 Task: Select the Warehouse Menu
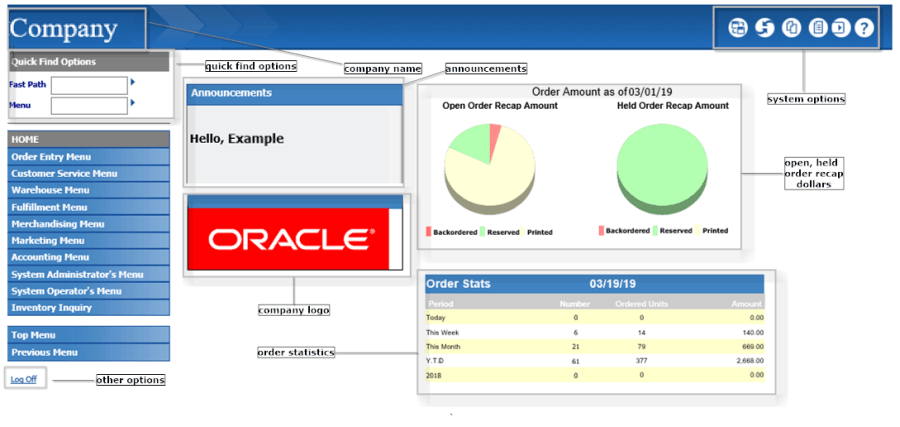(x=89, y=190)
